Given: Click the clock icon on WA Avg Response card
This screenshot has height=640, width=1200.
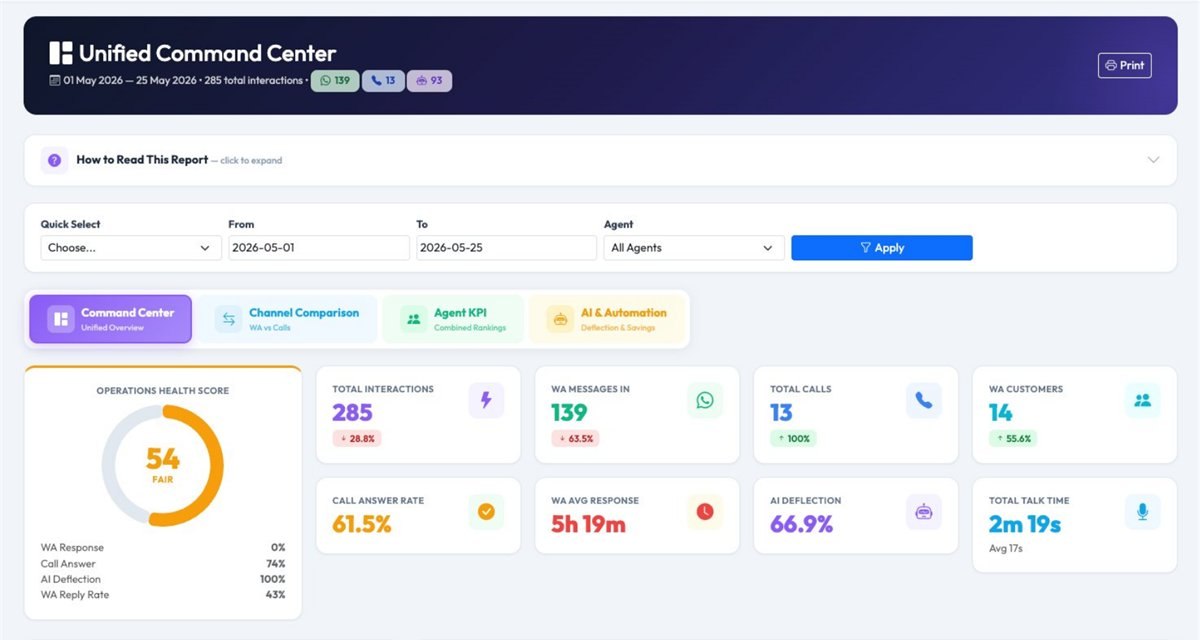Looking at the screenshot, I should click(x=705, y=512).
